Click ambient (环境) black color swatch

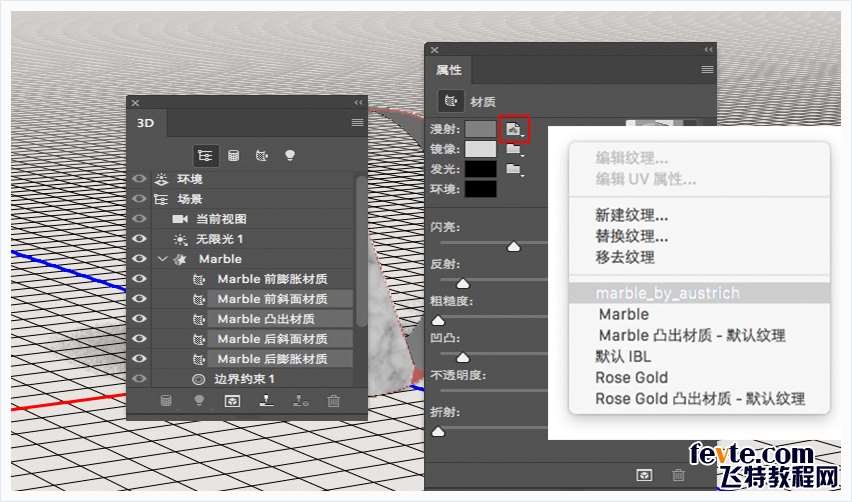tap(481, 189)
